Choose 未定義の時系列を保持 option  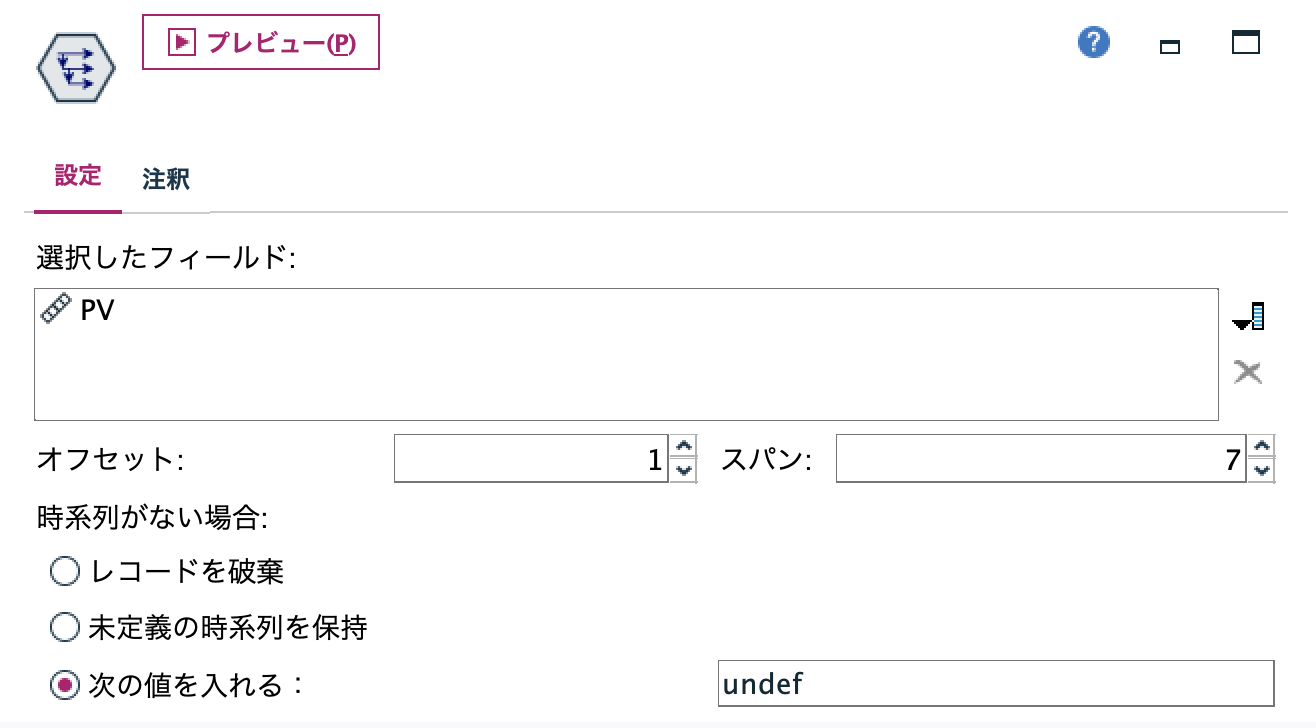pyautogui.click(x=64, y=628)
